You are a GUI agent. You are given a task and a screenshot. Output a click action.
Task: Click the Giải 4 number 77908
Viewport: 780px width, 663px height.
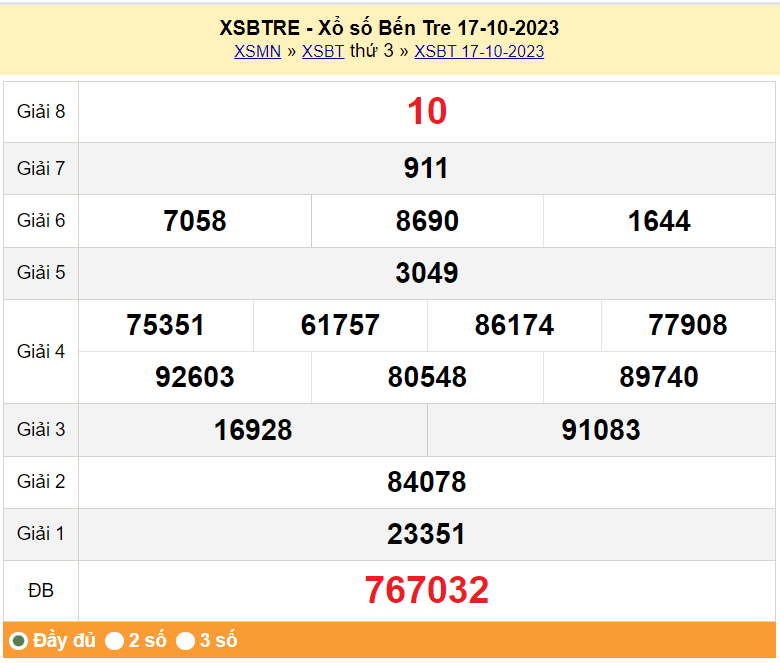(x=688, y=325)
